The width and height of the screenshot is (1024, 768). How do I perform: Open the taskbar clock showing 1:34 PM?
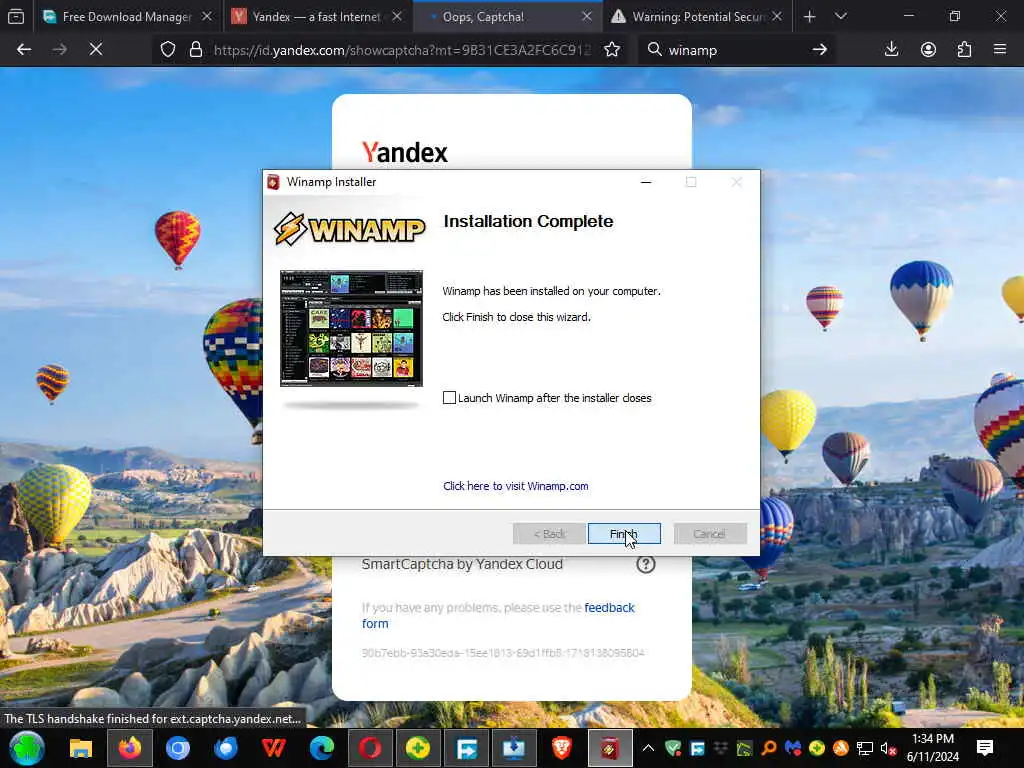click(x=933, y=748)
